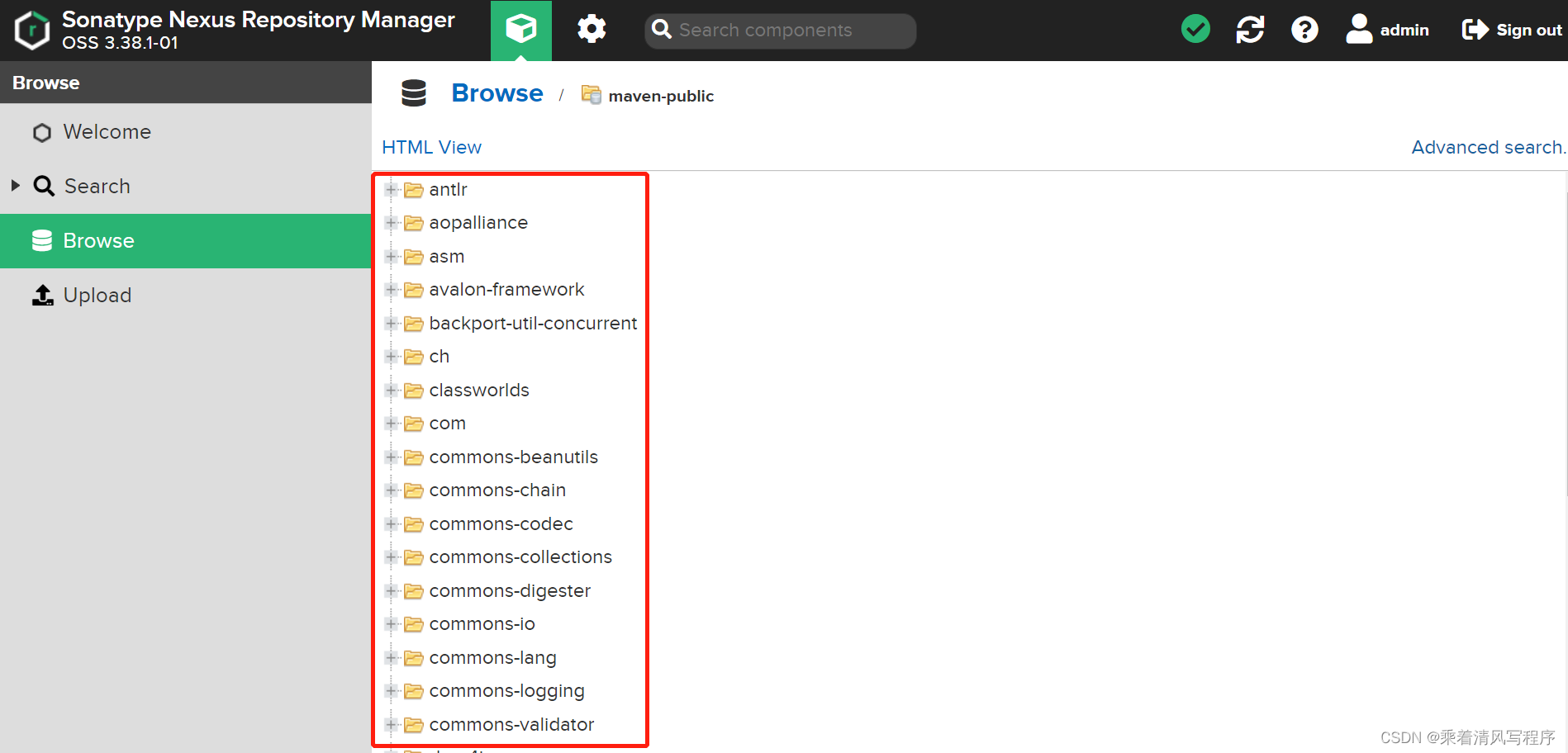This screenshot has height=753, width=1568.
Task: Expand the classworlds folder node
Action: [x=392, y=391]
